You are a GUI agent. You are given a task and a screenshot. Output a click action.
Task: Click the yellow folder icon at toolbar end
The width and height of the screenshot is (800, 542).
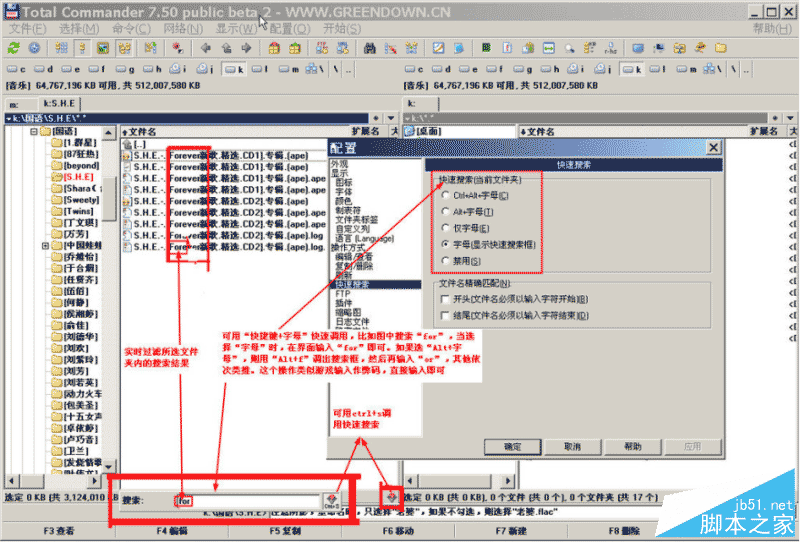click(x=720, y=48)
